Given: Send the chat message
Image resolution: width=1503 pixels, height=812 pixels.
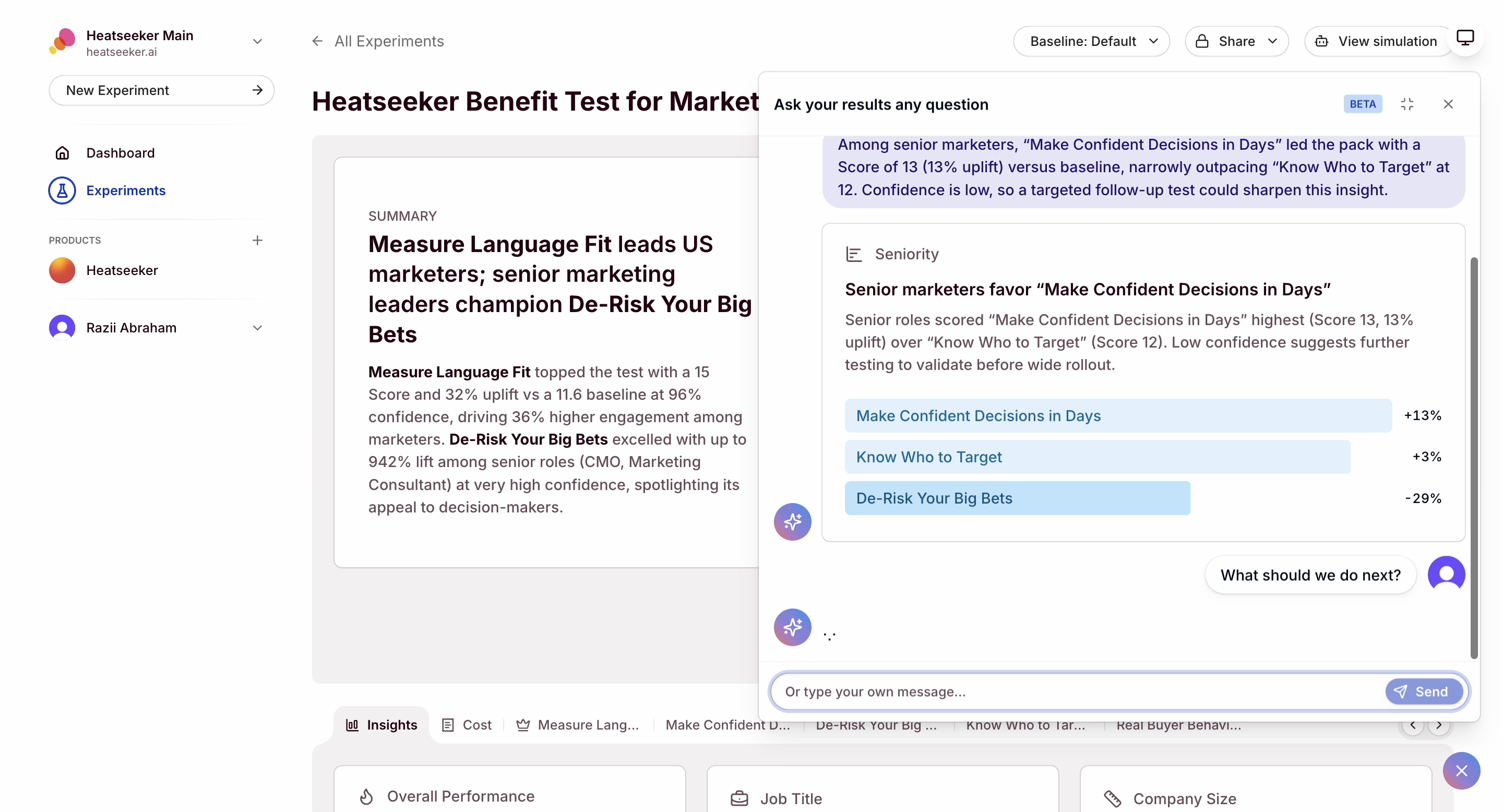Looking at the screenshot, I should [x=1424, y=692].
